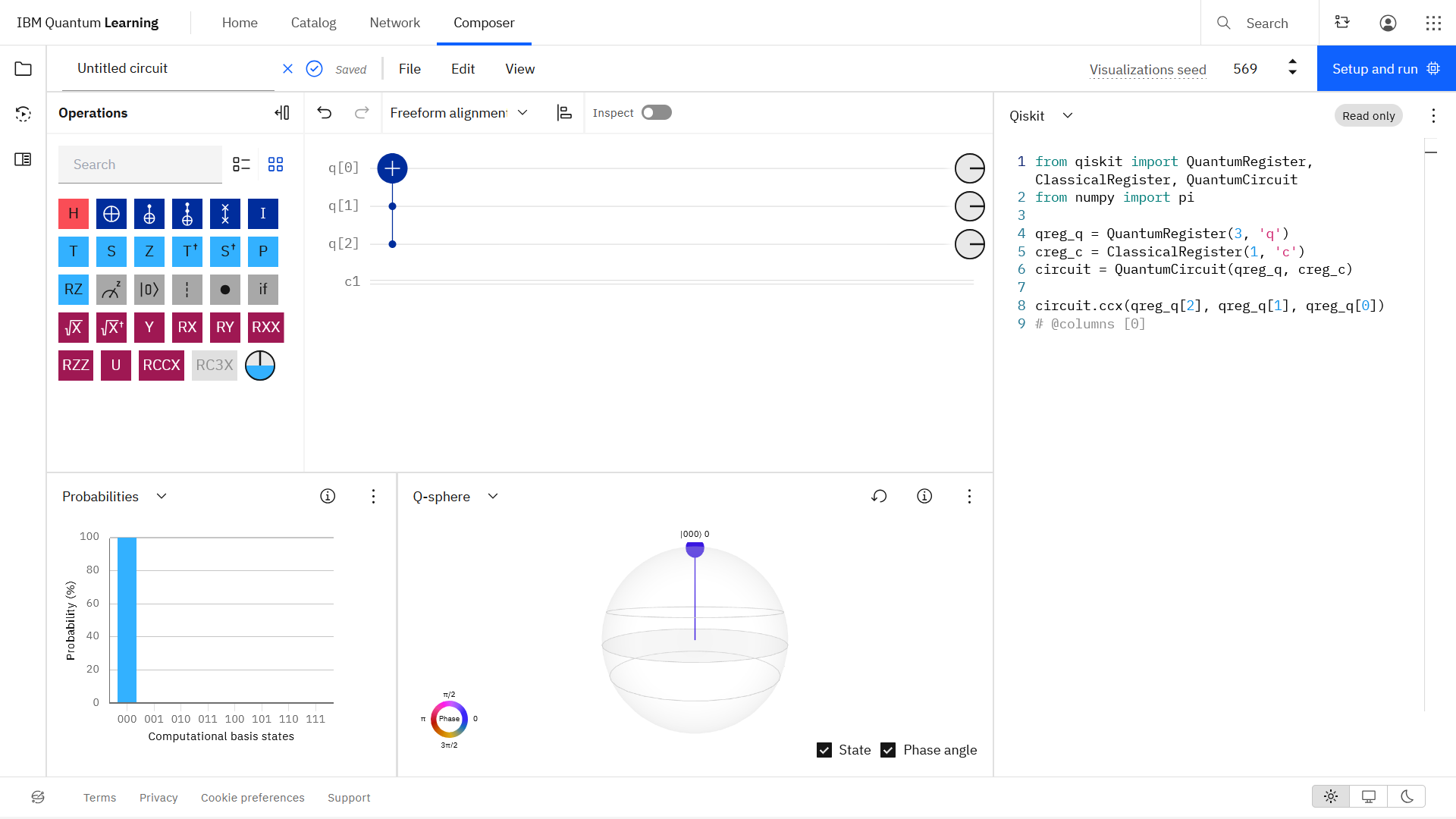Screen dimensions: 1456x819
Task: Select the measurement operation
Action: coord(111,290)
